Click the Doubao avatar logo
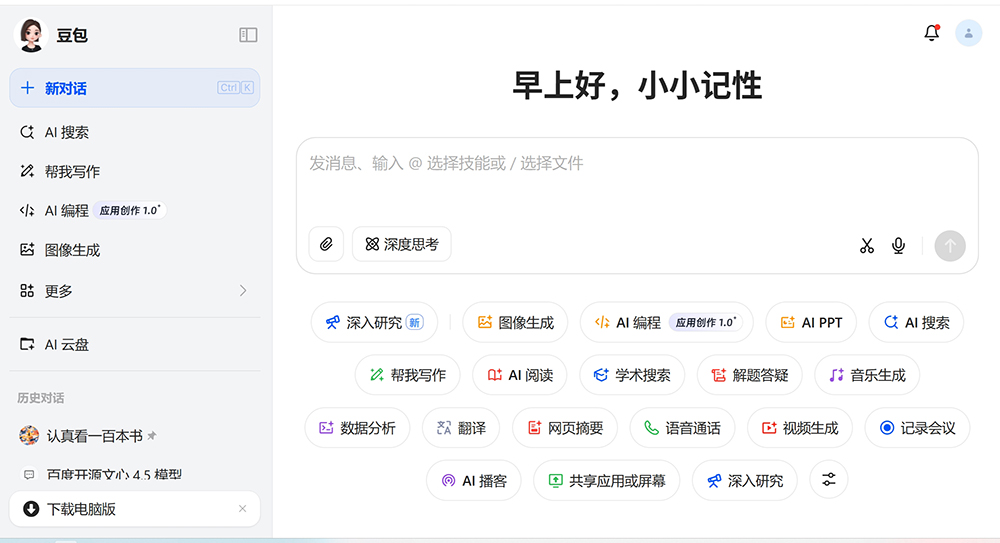 coord(31,34)
